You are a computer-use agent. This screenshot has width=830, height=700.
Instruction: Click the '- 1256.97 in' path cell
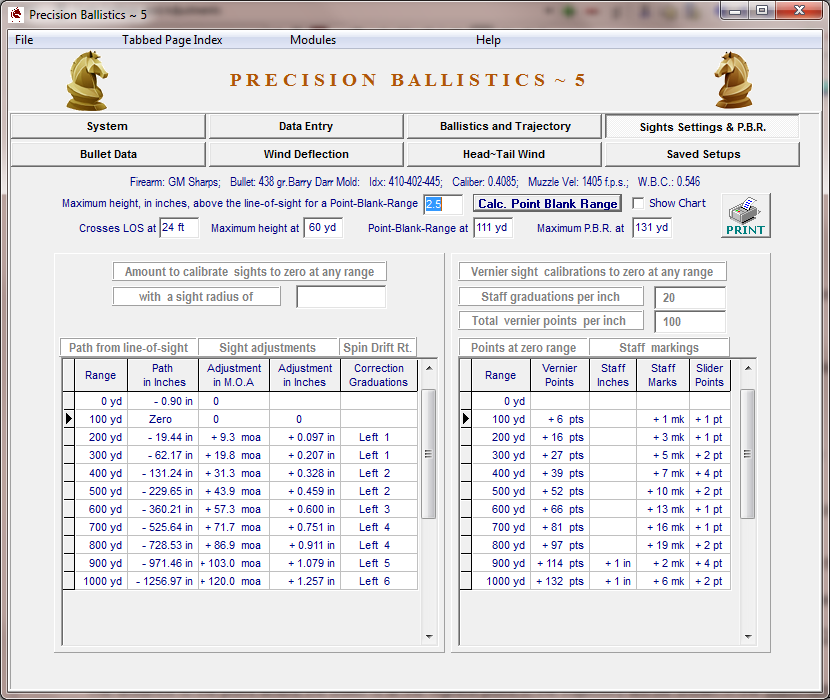163,581
